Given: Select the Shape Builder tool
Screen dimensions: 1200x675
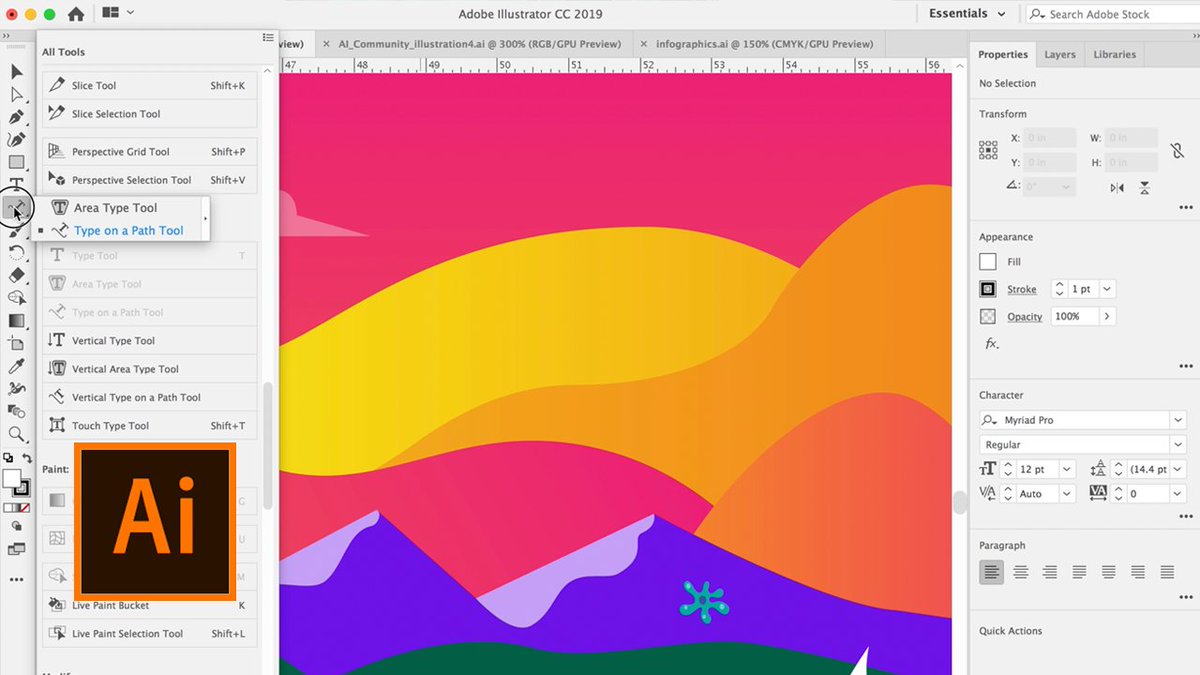Looking at the screenshot, I should tap(16, 298).
